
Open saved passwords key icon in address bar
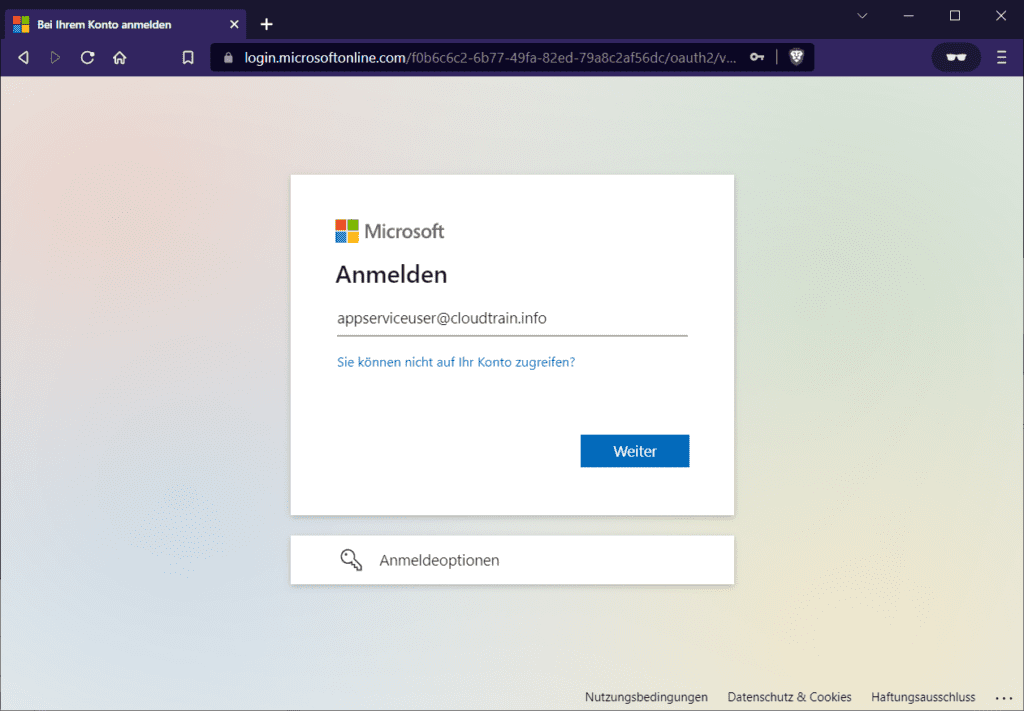click(757, 57)
